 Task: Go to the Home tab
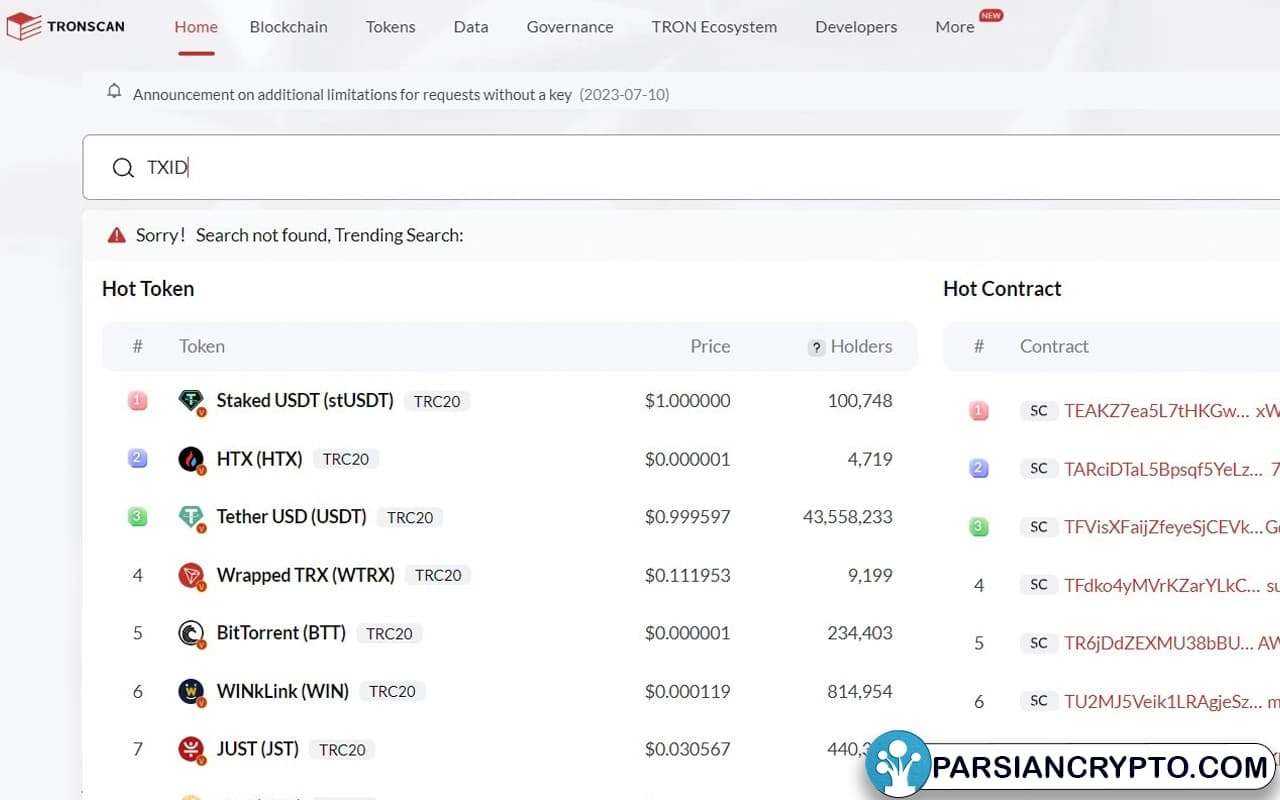click(196, 27)
